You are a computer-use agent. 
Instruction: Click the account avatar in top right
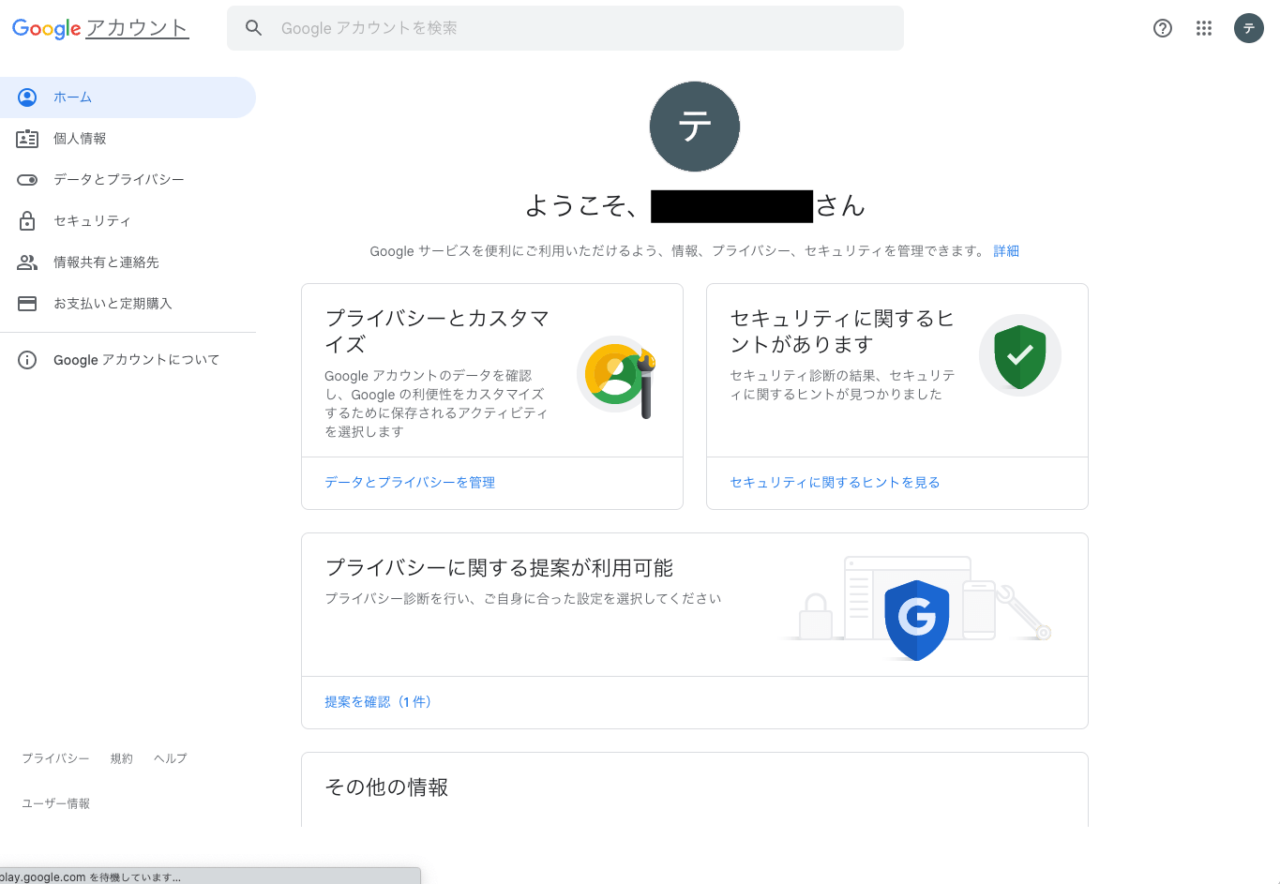tap(1248, 28)
